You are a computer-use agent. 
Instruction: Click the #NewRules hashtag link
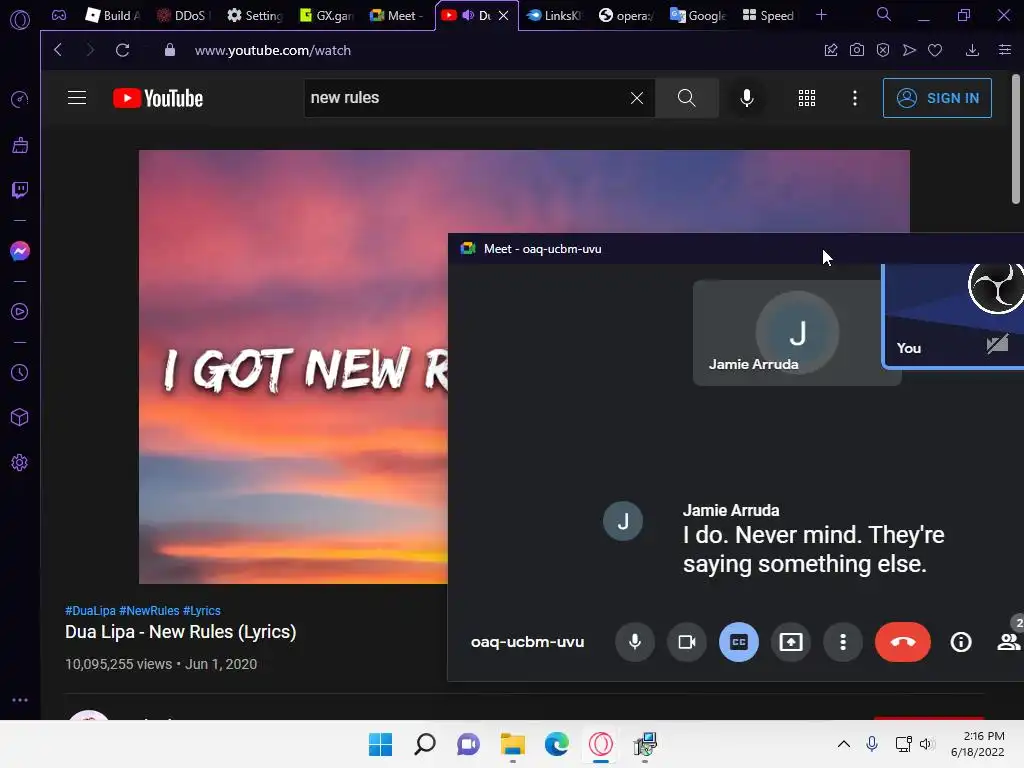(x=149, y=611)
